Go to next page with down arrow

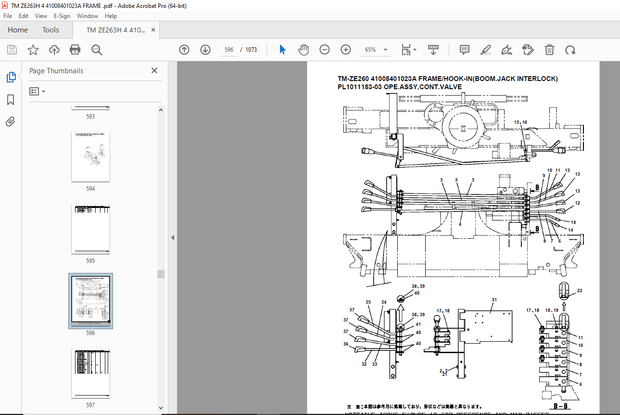coord(205,50)
